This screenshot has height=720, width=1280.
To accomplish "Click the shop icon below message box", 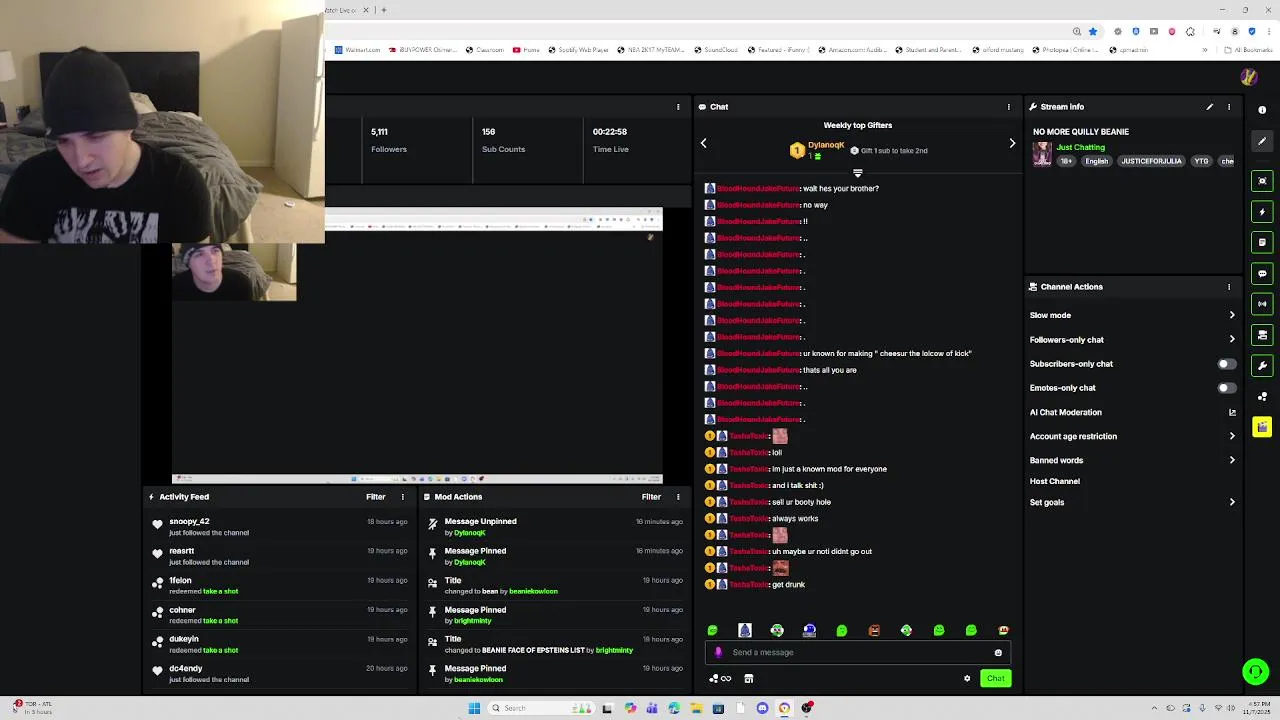I will tap(748, 679).
